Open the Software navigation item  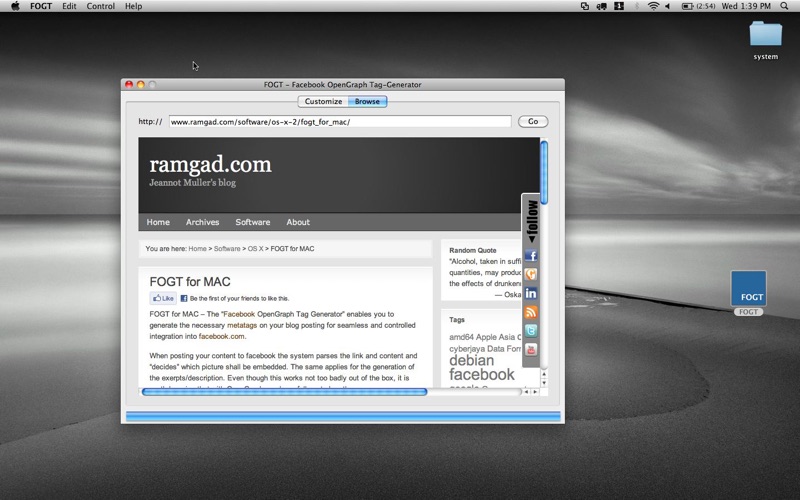click(252, 222)
